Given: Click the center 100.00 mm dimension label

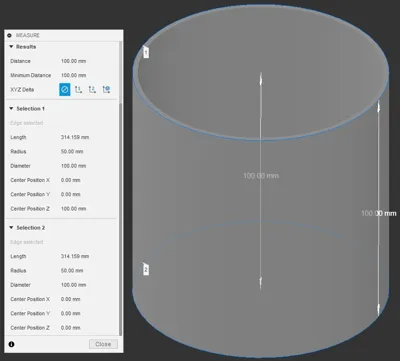Looking at the screenshot, I should click(x=261, y=176).
